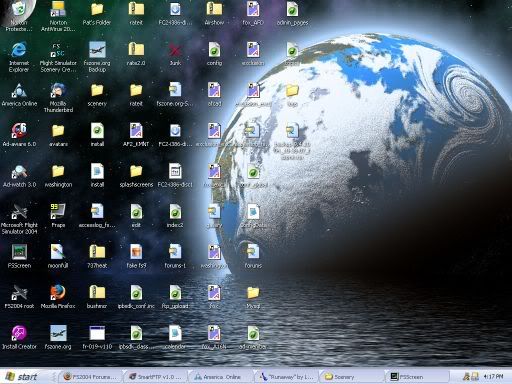Select the ftp_upload file icon
512x384 pixels.
coord(175,293)
